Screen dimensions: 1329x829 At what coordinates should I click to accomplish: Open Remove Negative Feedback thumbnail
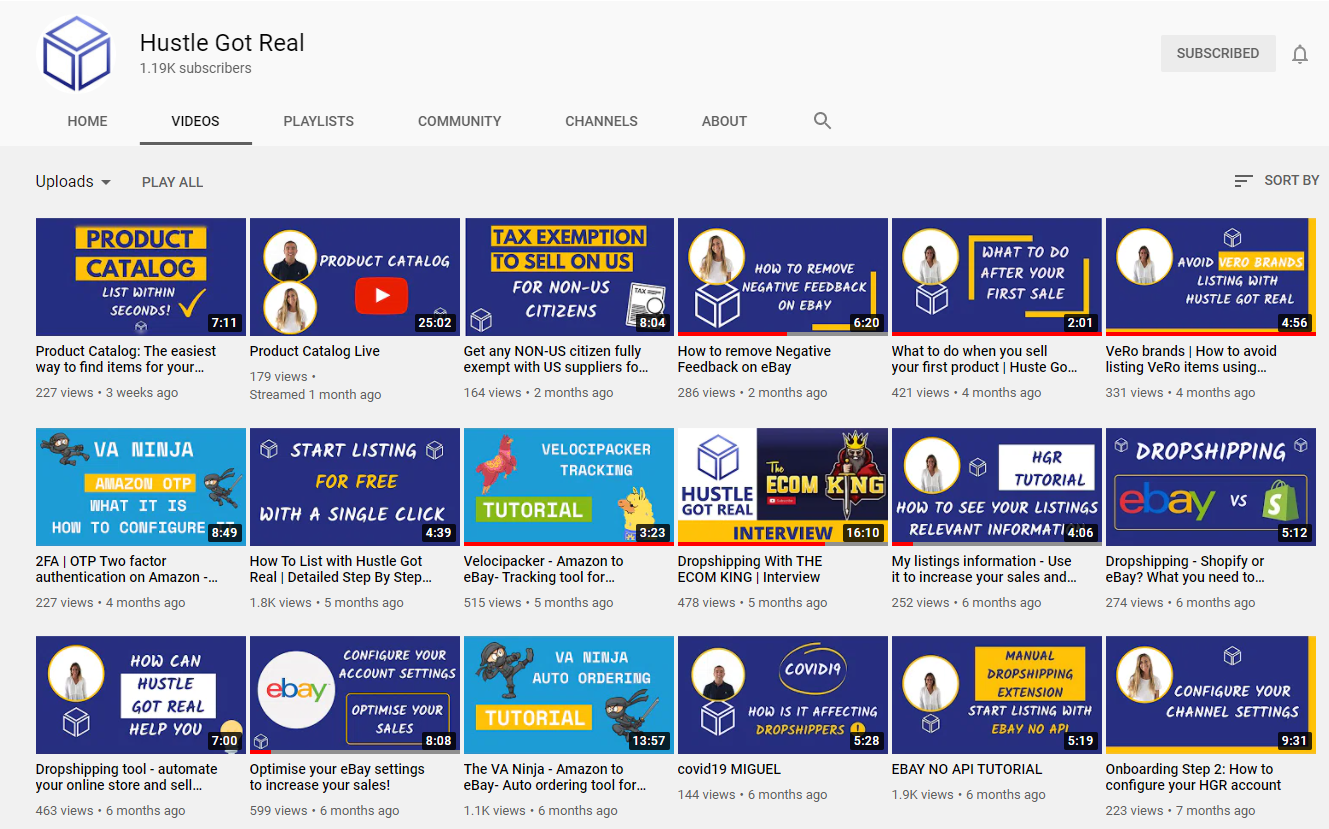(x=783, y=277)
